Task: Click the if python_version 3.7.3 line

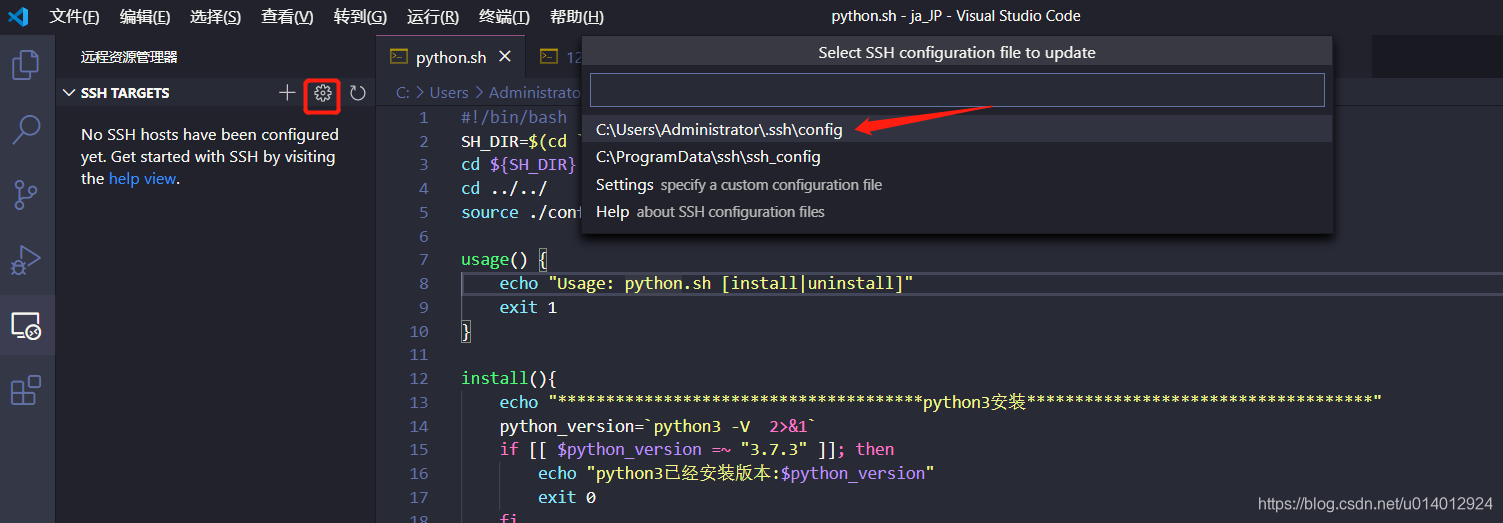Action: coord(697,450)
